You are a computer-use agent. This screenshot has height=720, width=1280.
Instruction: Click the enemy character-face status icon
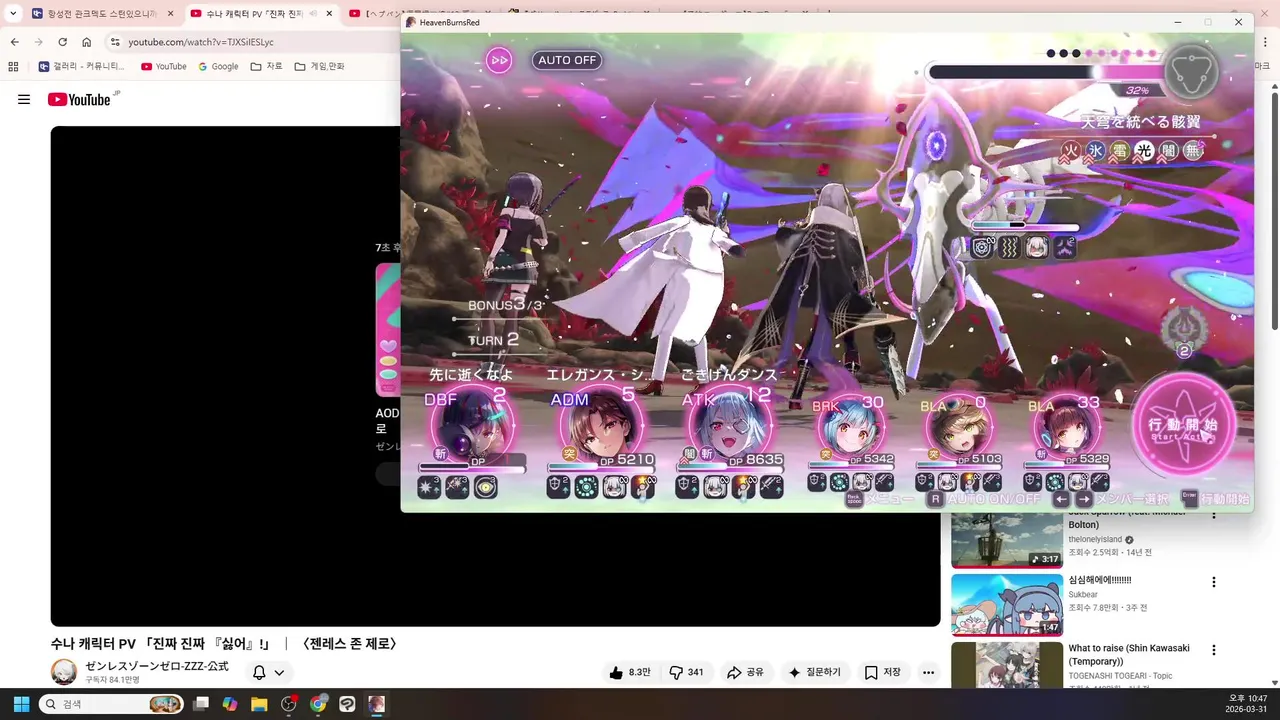1038,247
